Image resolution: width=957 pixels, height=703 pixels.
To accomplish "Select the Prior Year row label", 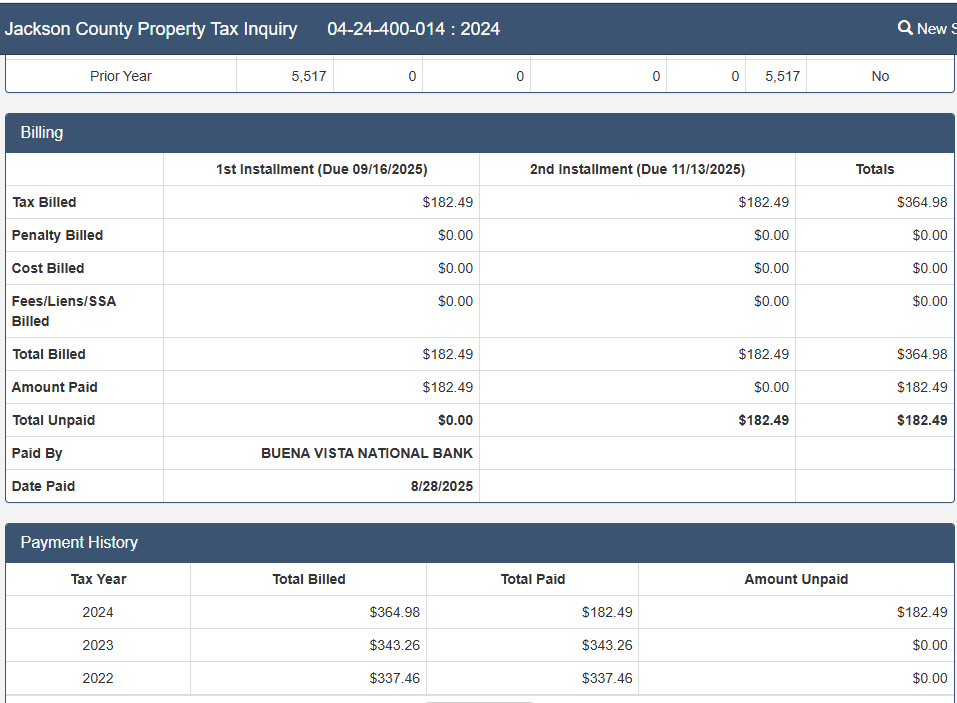I will [x=120, y=76].
